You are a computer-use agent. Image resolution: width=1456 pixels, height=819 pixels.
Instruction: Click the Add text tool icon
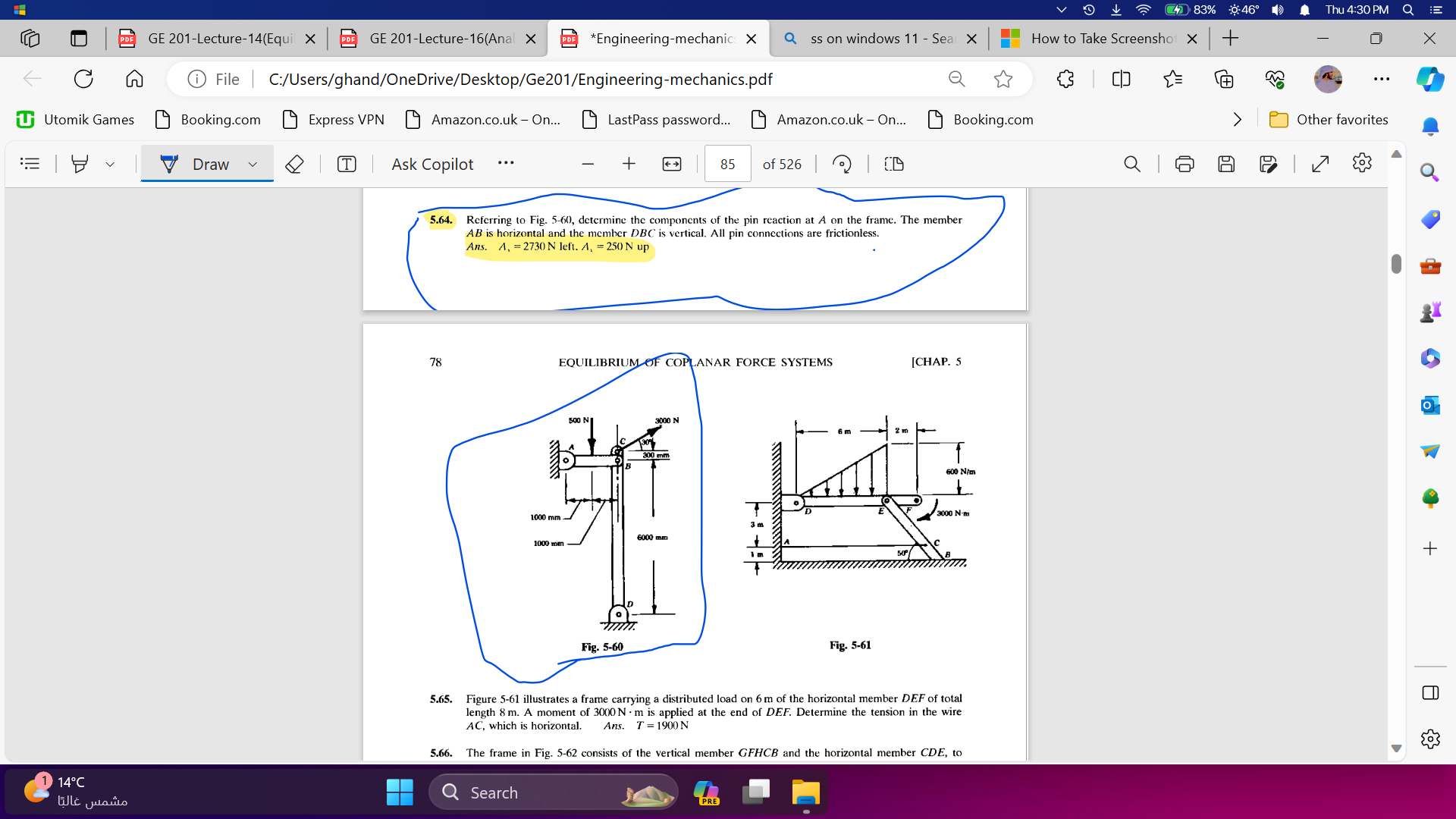coord(347,164)
